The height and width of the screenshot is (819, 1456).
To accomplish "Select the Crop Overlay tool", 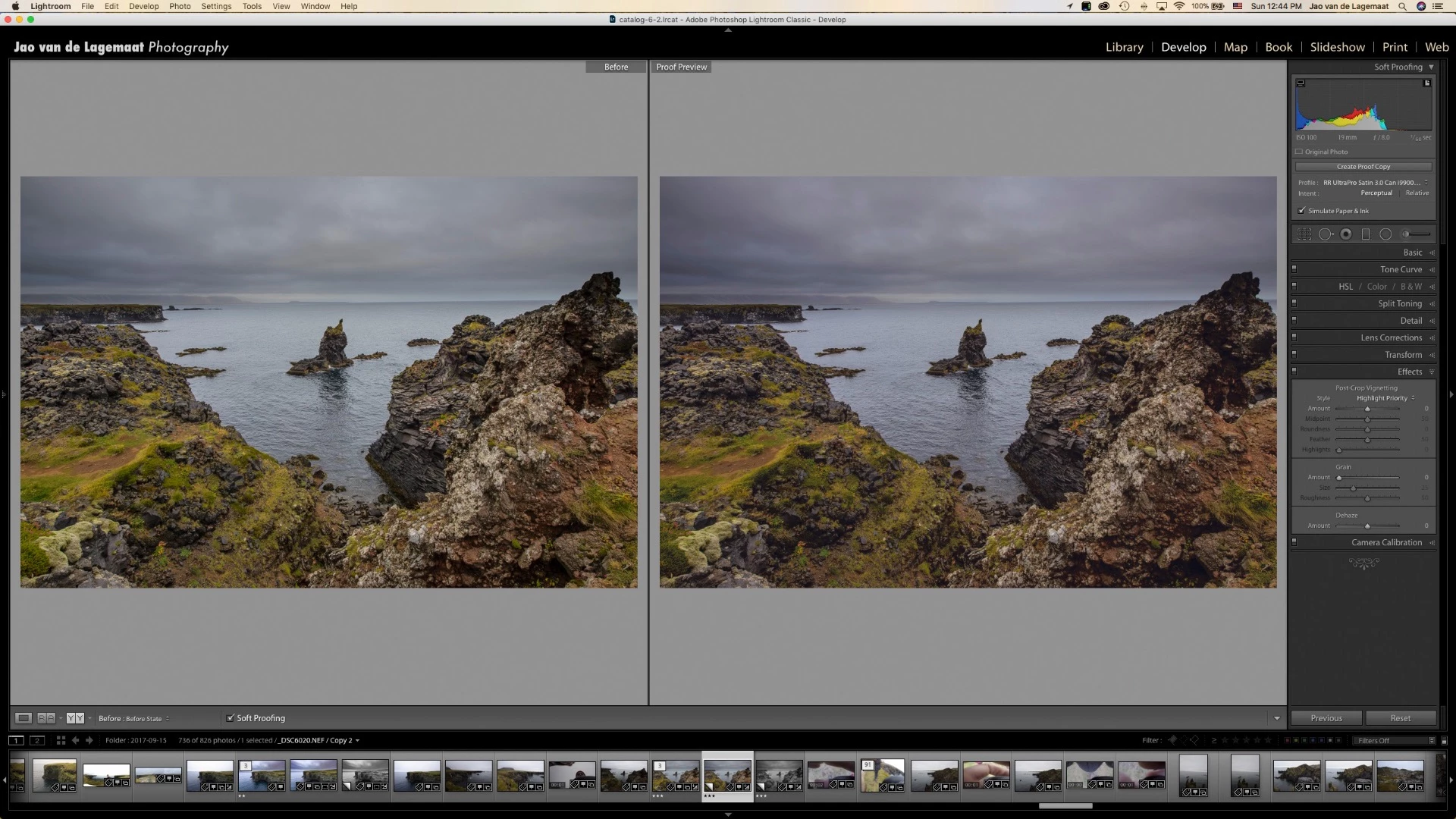I will (x=1304, y=234).
